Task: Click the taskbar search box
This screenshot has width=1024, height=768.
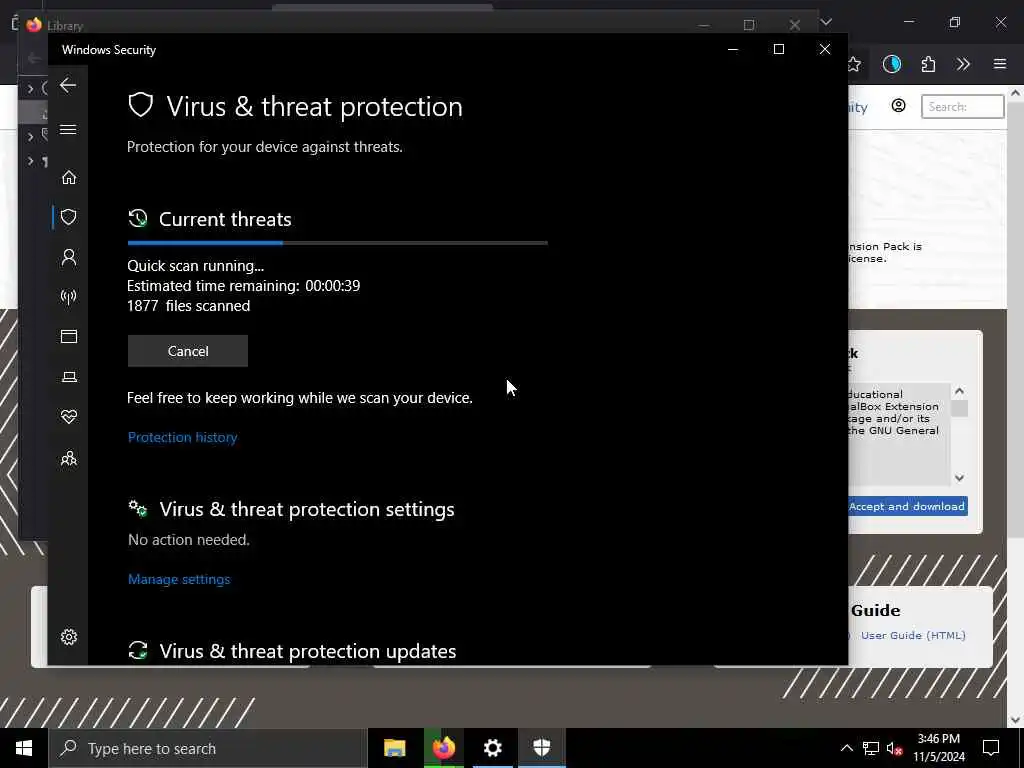Action: (208, 748)
